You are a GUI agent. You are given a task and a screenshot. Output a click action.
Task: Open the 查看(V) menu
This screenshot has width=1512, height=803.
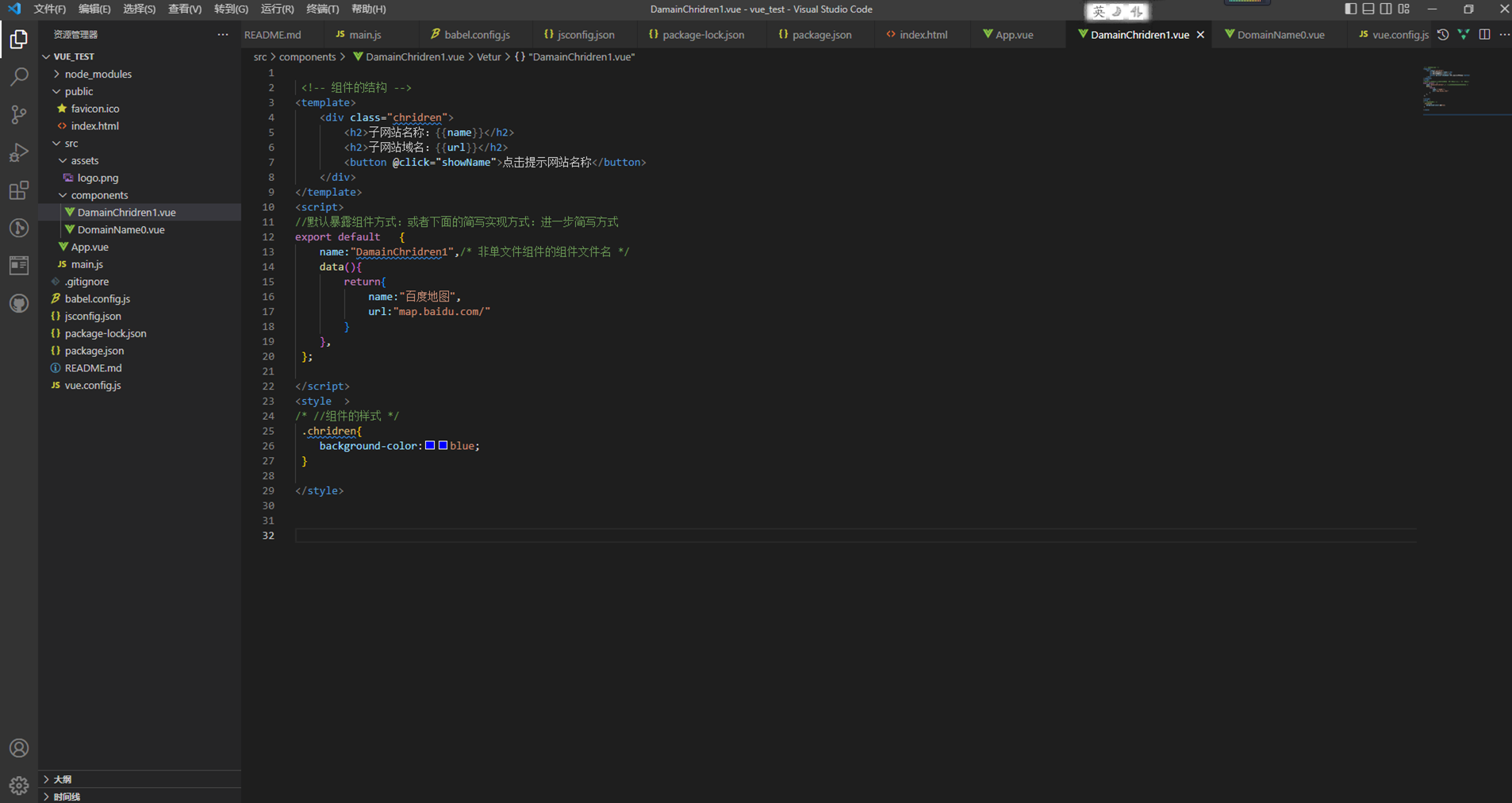point(185,9)
